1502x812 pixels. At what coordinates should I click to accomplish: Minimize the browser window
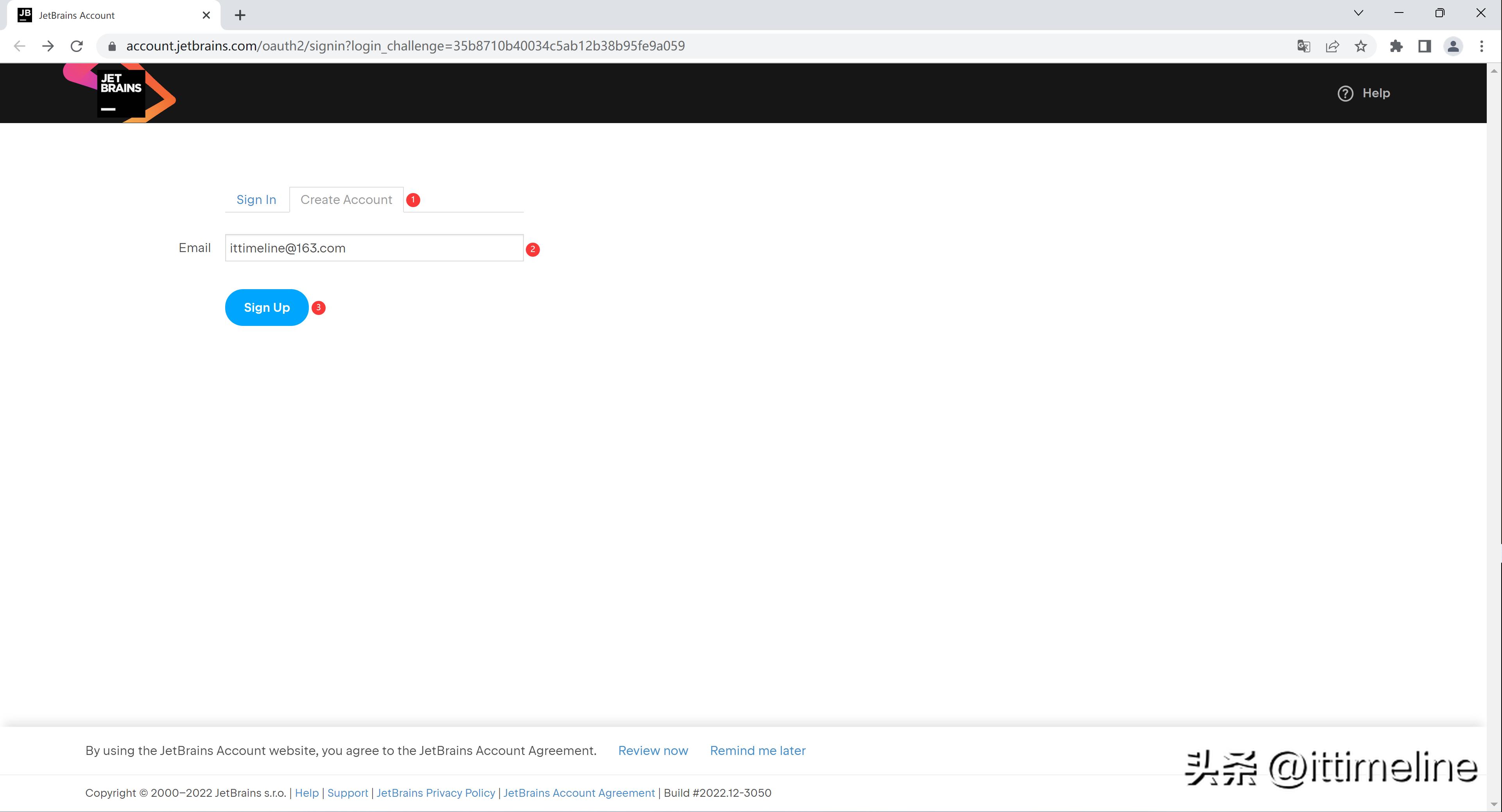(x=1399, y=13)
